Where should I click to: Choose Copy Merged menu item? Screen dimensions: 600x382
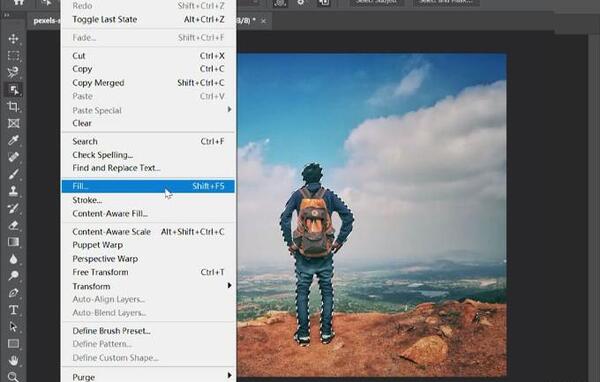click(x=148, y=83)
